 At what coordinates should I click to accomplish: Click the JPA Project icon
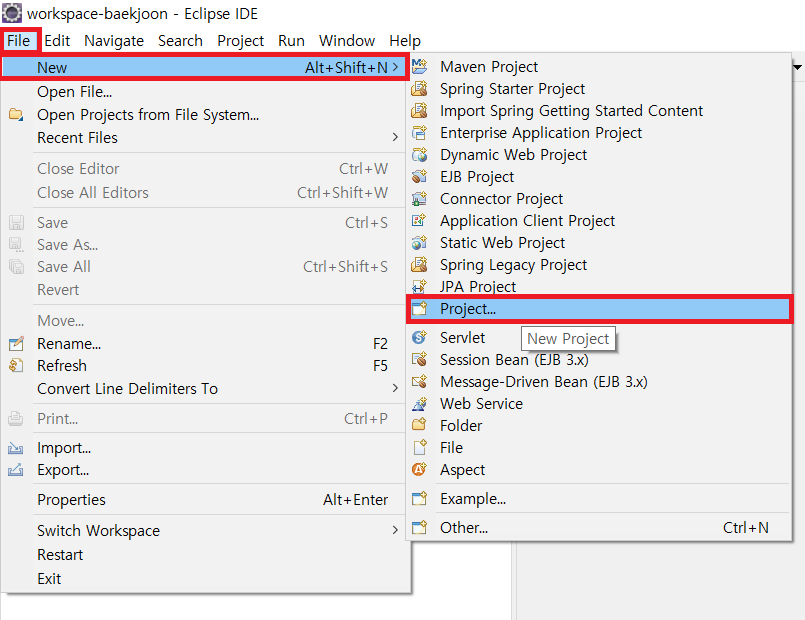(x=419, y=286)
